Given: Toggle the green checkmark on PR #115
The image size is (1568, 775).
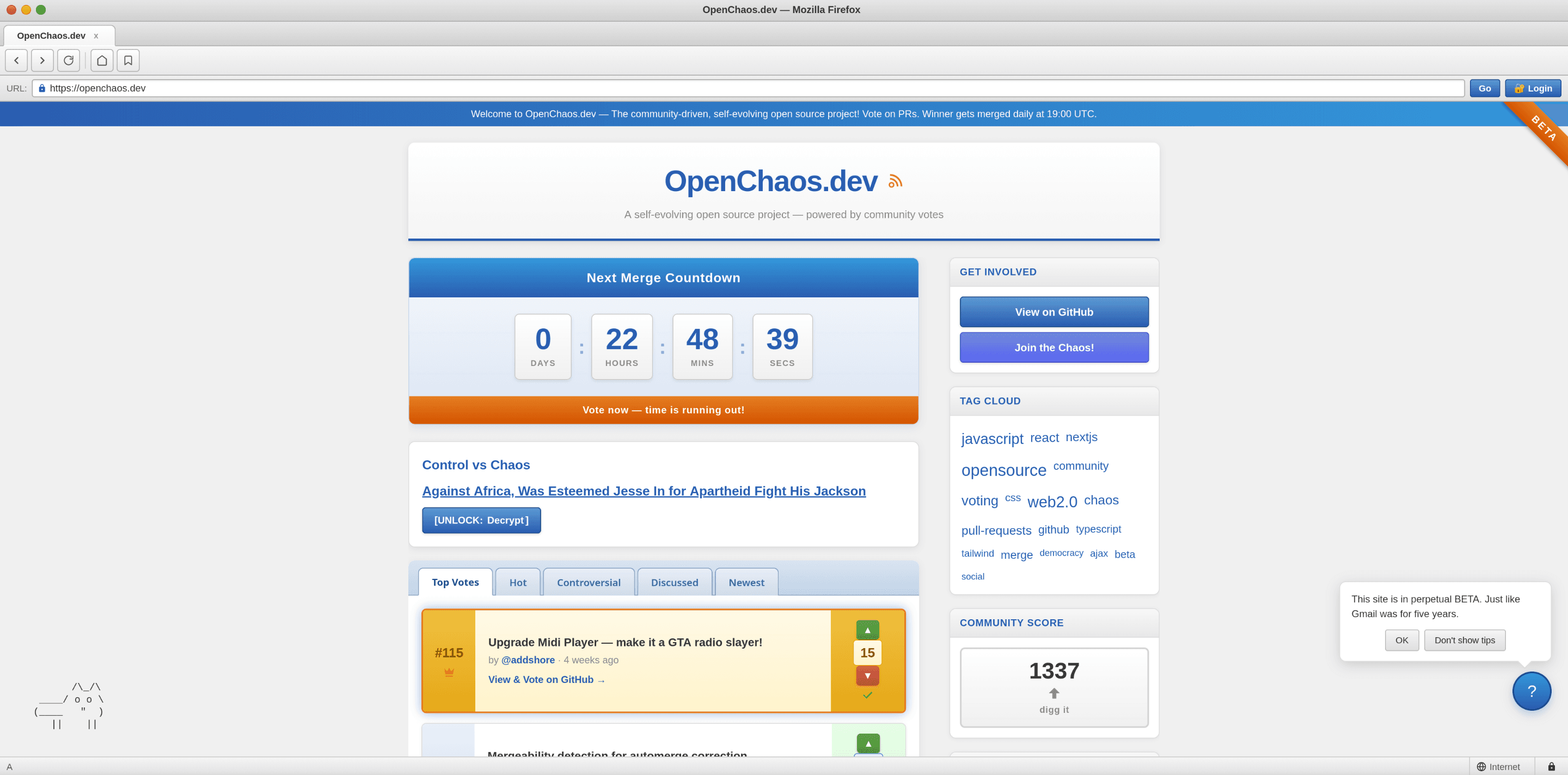Looking at the screenshot, I should click(867, 694).
